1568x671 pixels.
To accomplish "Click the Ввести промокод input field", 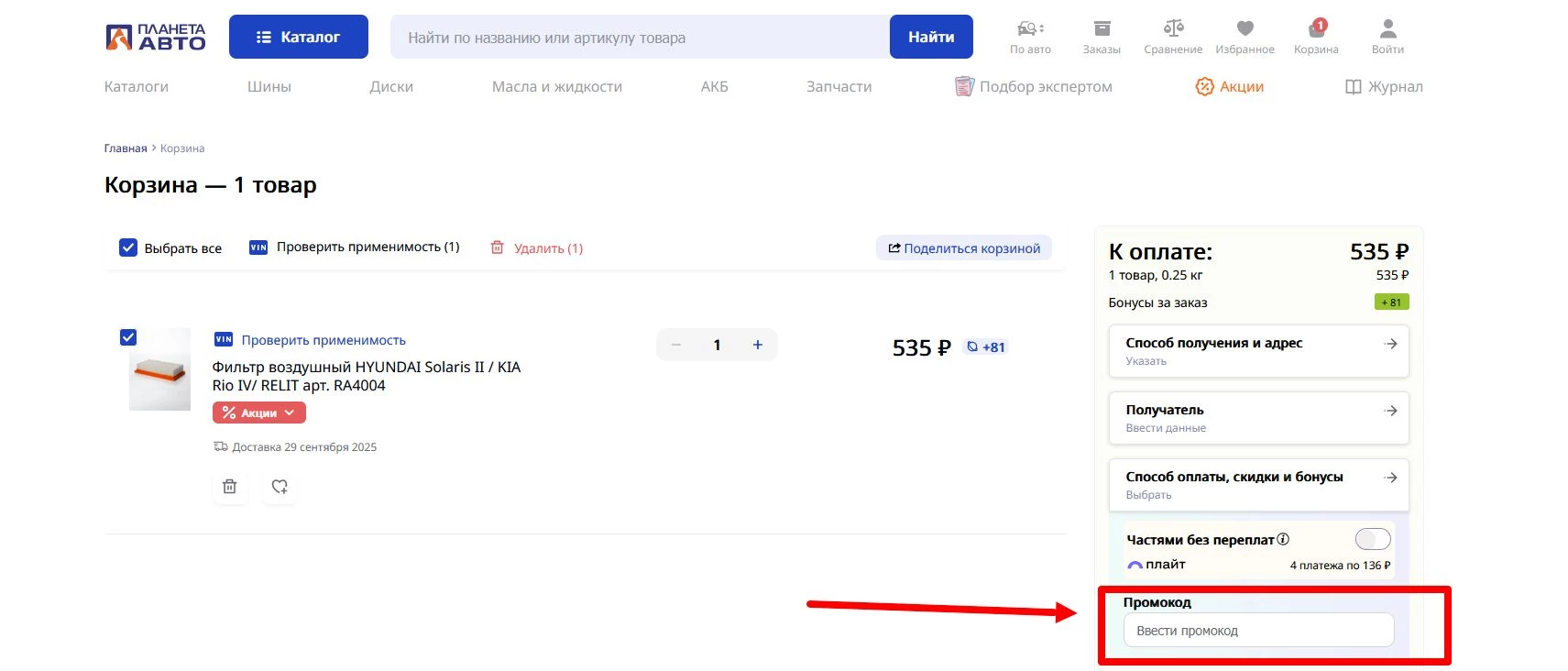I will (x=1257, y=631).
